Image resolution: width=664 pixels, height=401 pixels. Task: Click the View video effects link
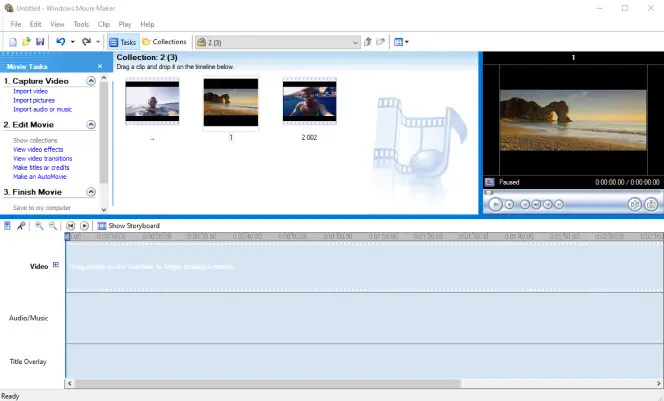click(x=38, y=149)
